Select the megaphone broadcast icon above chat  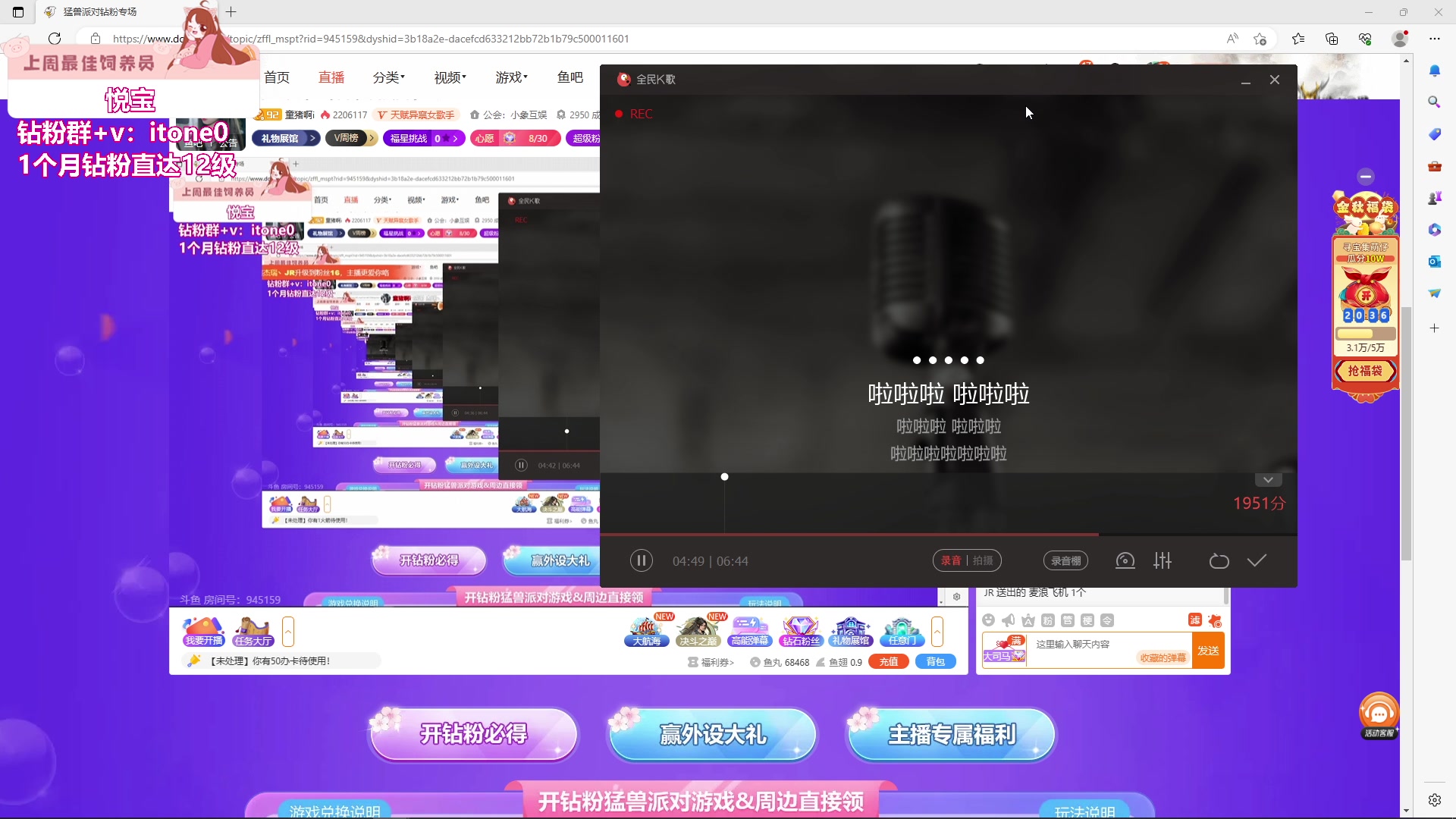click(1008, 620)
